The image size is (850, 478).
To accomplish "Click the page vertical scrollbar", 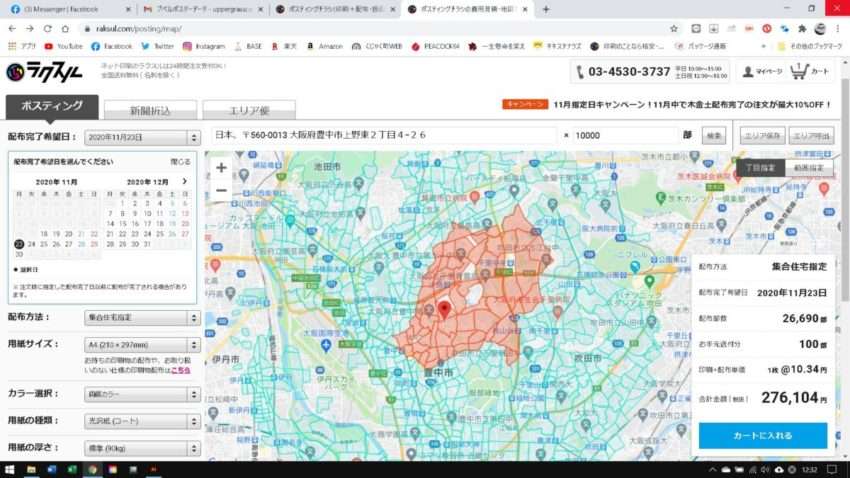I will pyautogui.click(x=845, y=190).
